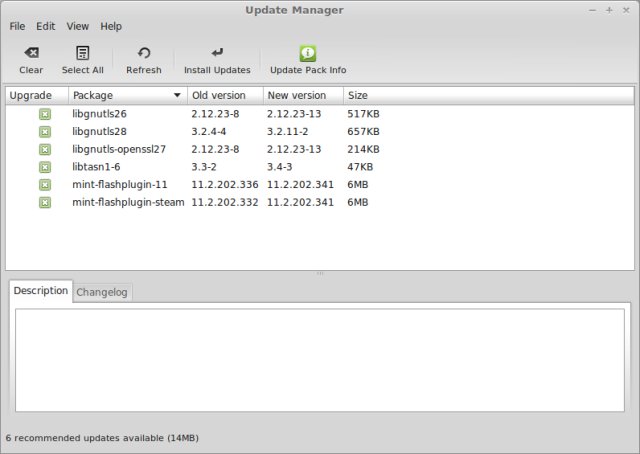Click new version 3.2.11-2 cell

287,131
